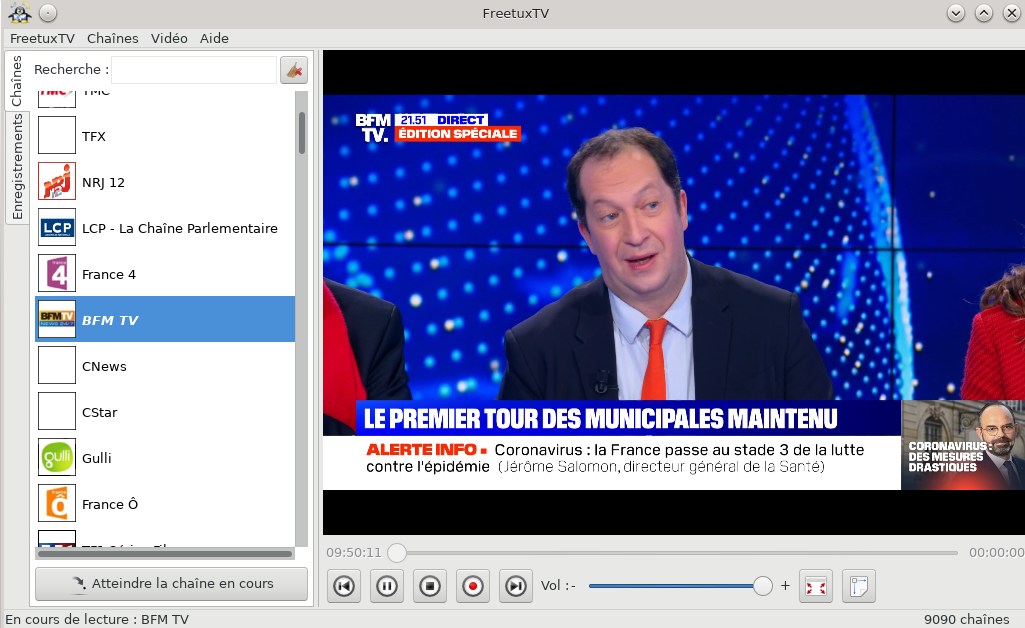Click the LCP channel logo
This screenshot has width=1025, height=628.
pos(57,227)
